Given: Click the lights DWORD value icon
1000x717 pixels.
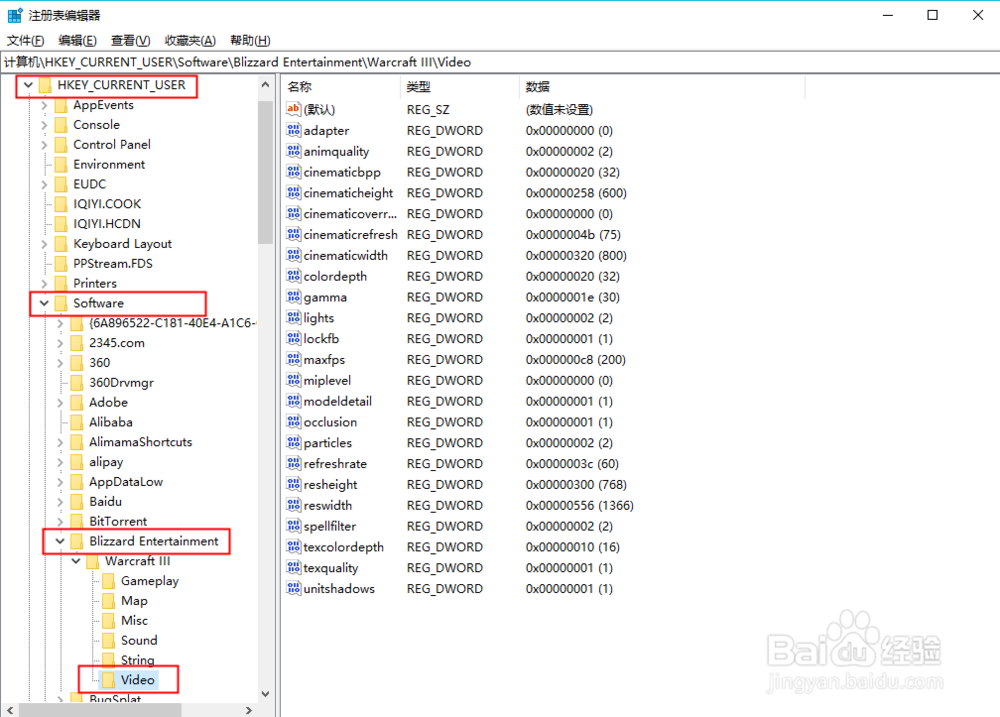Looking at the screenshot, I should point(293,318).
